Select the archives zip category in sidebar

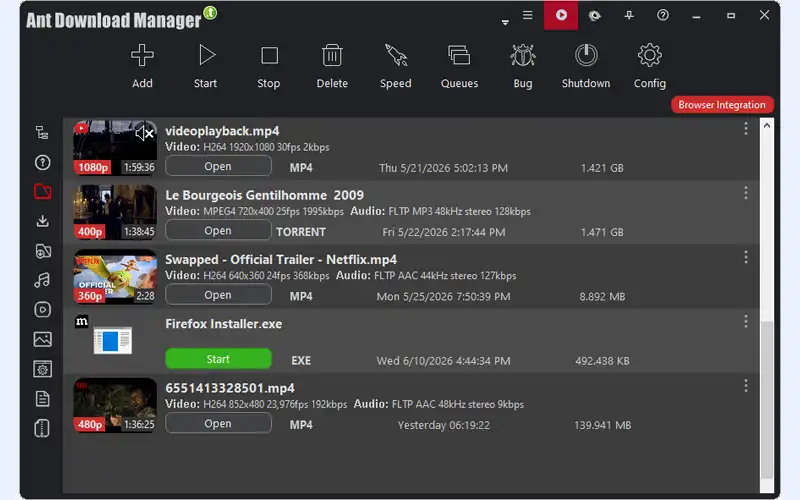pos(42,428)
